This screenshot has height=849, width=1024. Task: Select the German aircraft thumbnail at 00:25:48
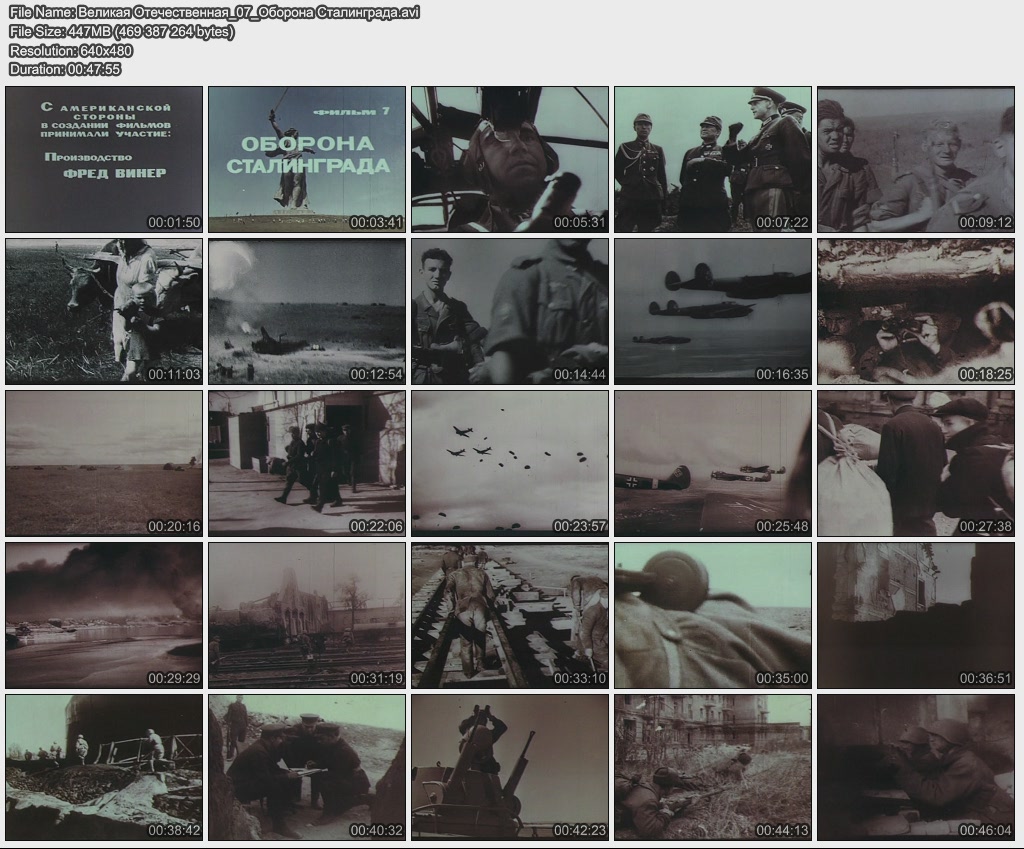[x=713, y=463]
